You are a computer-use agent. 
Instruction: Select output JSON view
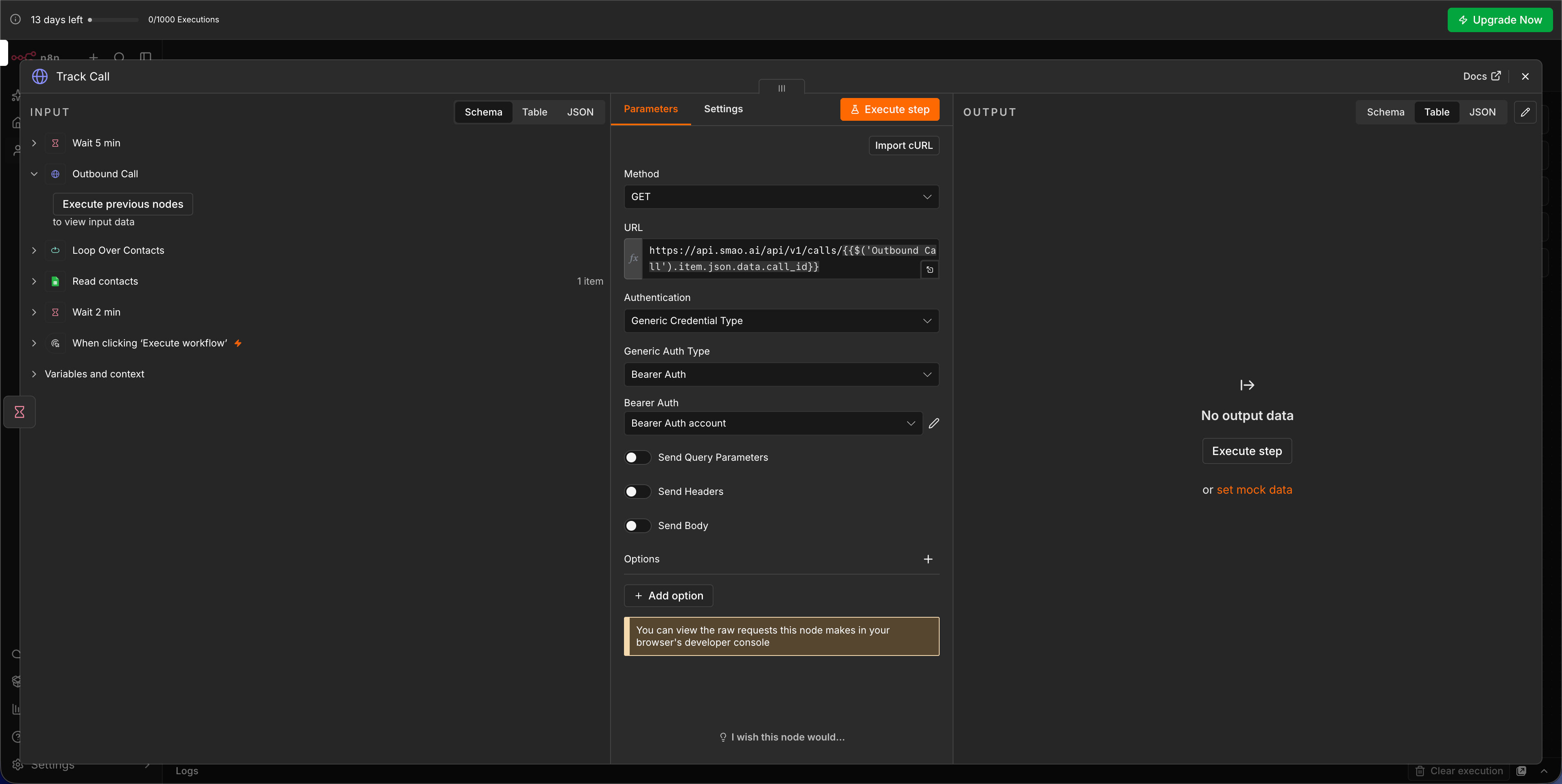click(1482, 112)
